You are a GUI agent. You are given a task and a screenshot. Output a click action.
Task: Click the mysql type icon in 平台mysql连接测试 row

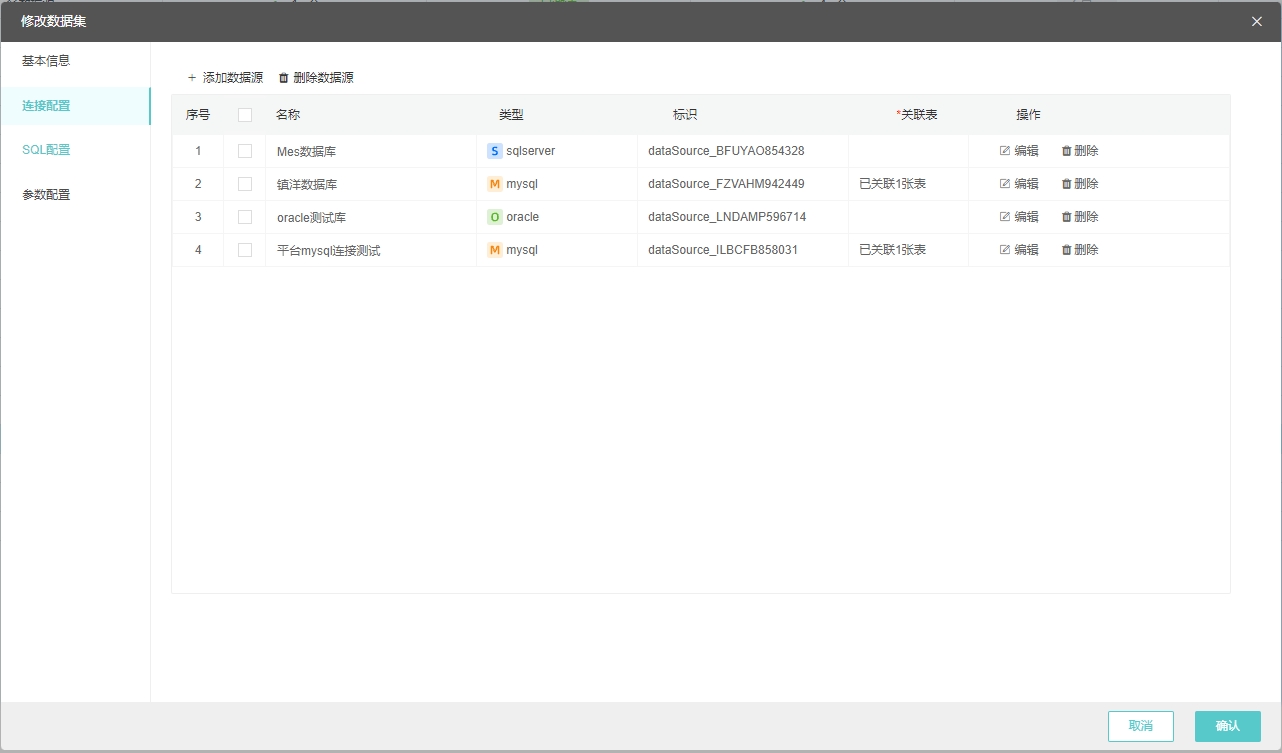pyautogui.click(x=495, y=250)
